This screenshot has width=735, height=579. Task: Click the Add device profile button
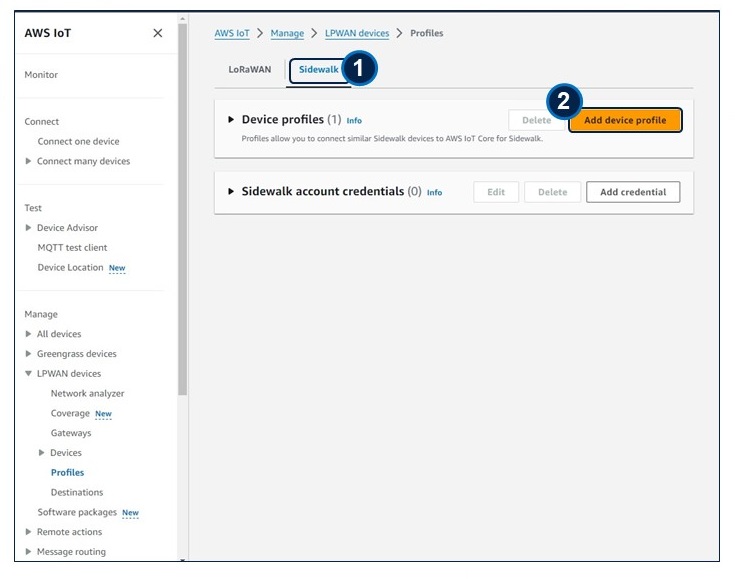[x=625, y=120]
